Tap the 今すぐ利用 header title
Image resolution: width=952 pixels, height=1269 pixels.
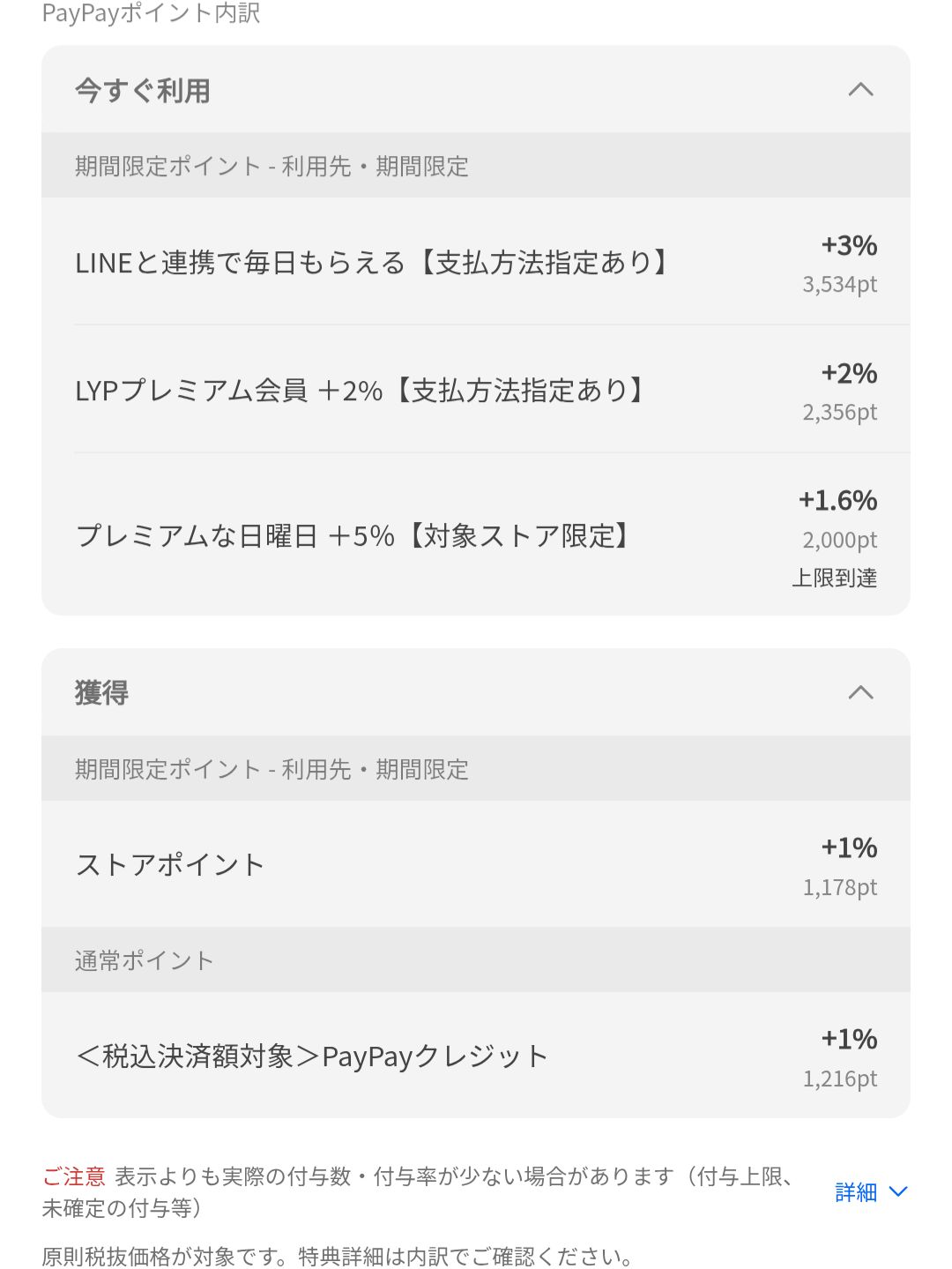click(143, 90)
